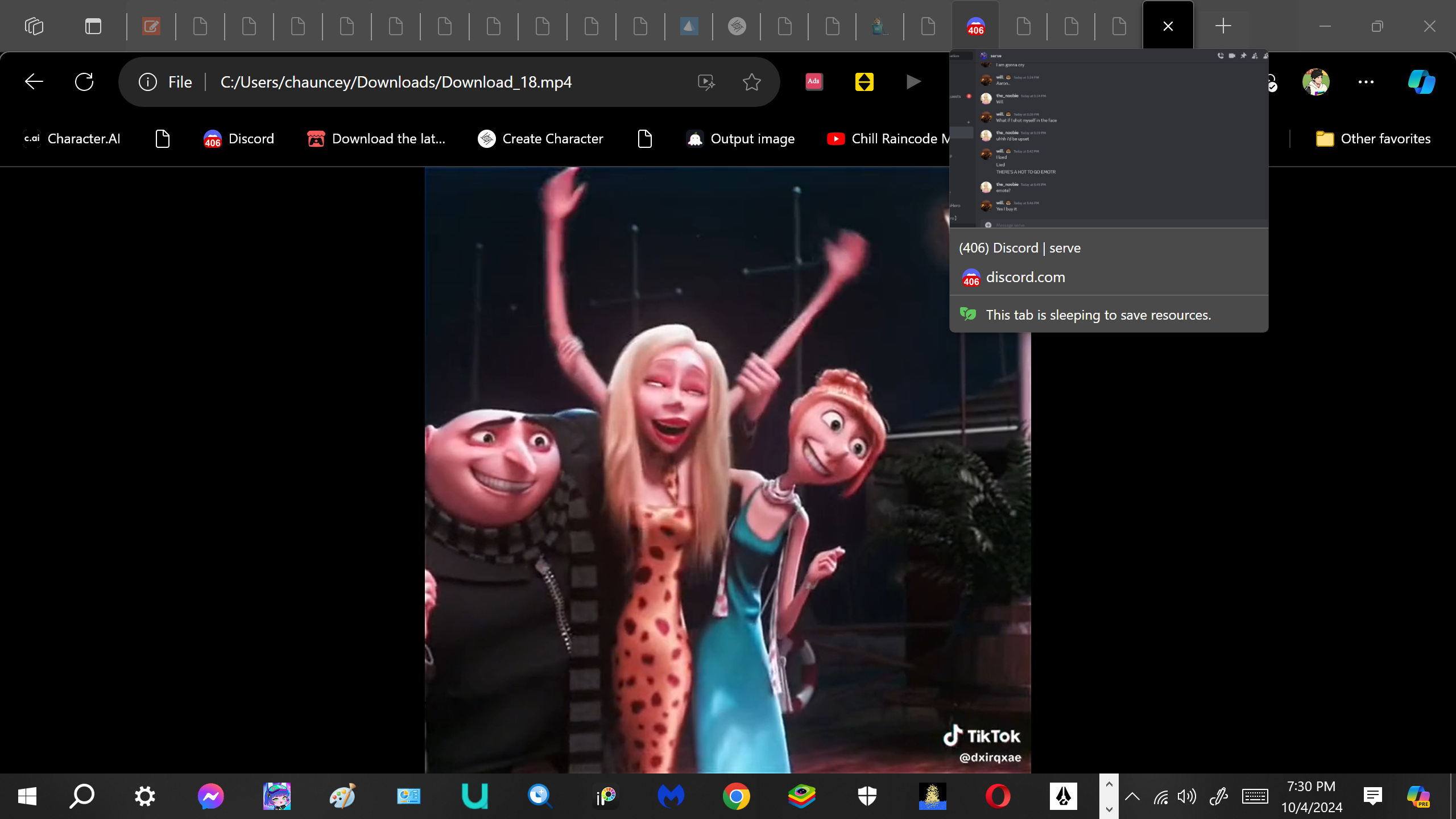Launch the ibisPaint iP app in taskbar
This screenshot has height=819, width=1456.
(606, 796)
